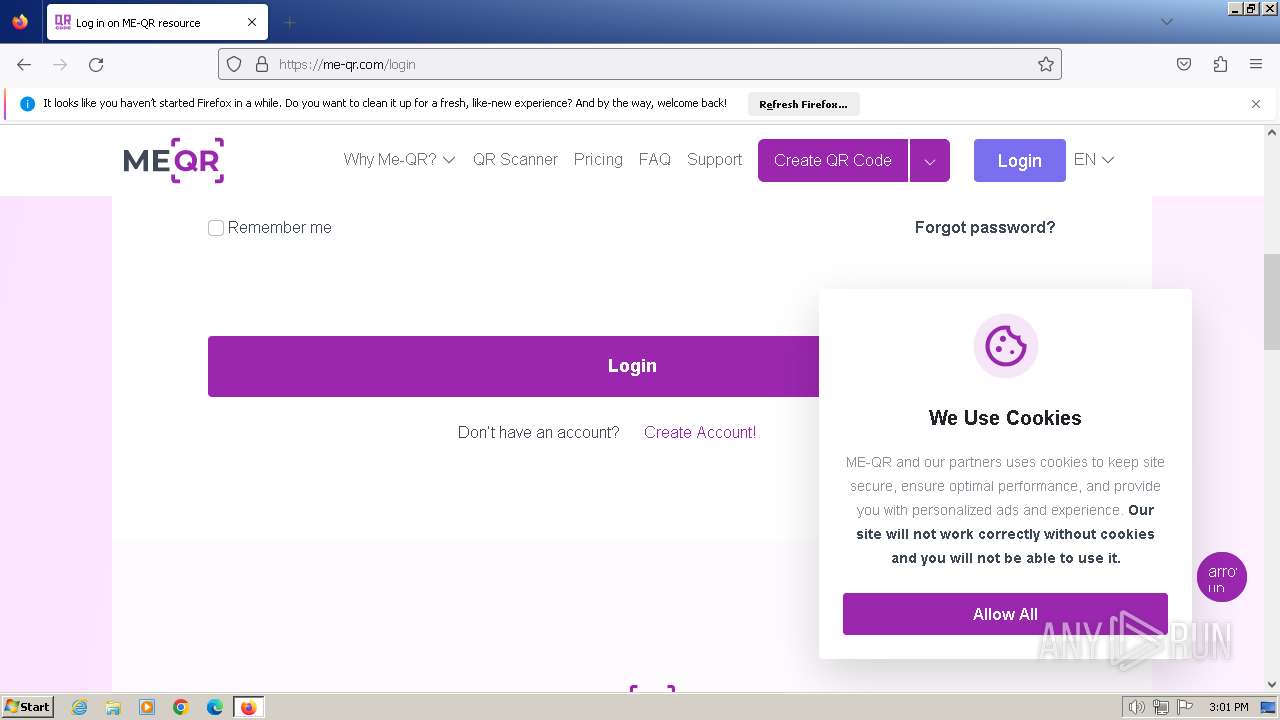1280x720 pixels.
Task: Go back with browser back arrow
Action: pos(24,64)
